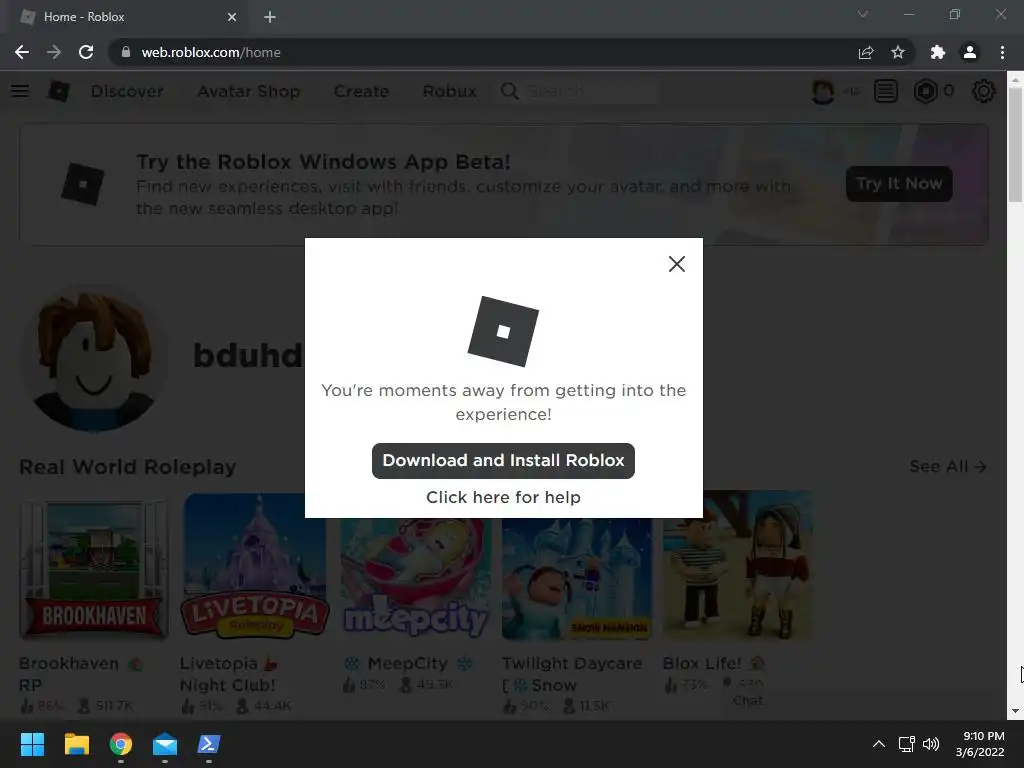Click the Roblox logo in the dialog
This screenshot has width=1024, height=768.
click(x=503, y=331)
